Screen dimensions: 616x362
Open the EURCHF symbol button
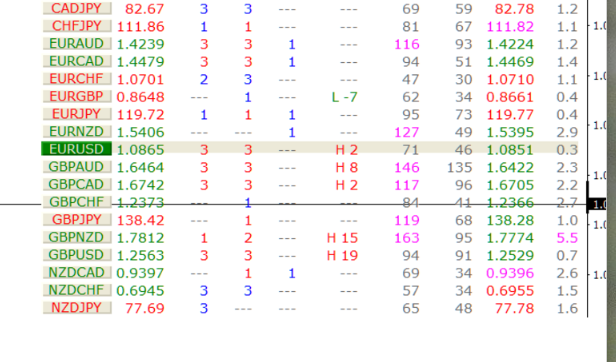77,79
